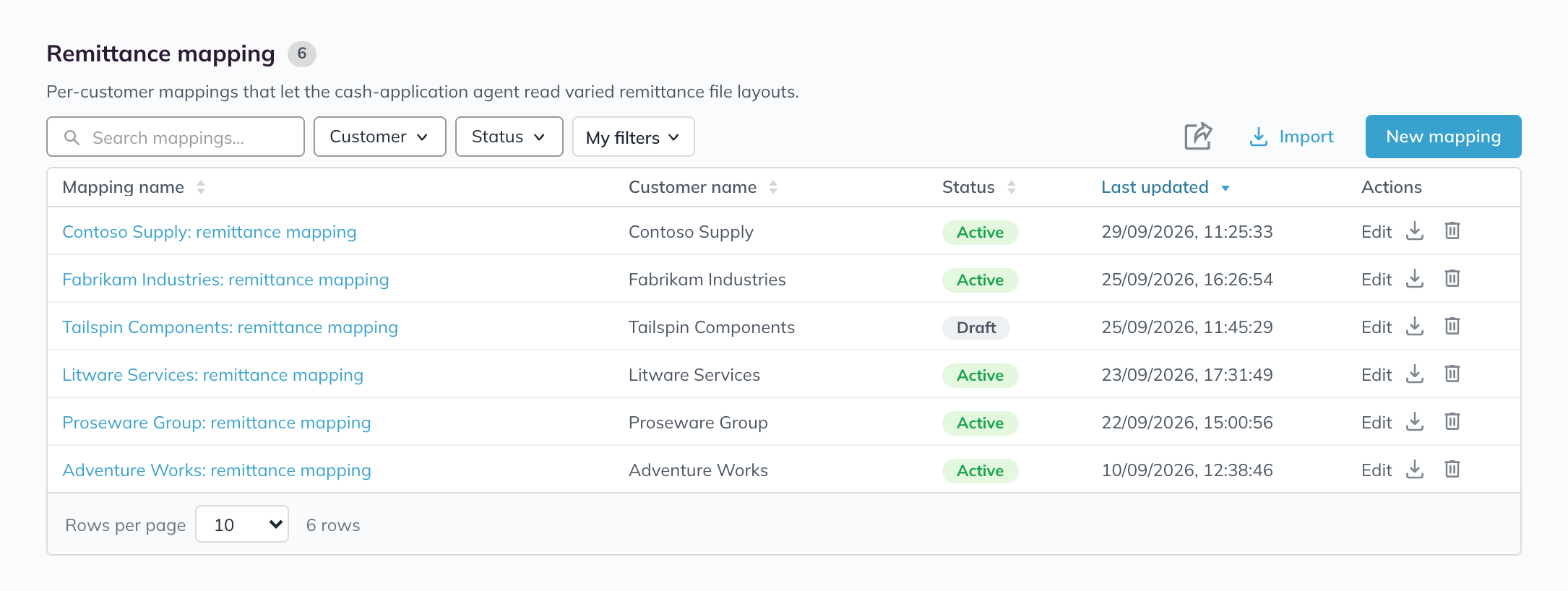The width and height of the screenshot is (1568, 591).
Task: Open Fabrikam Industries: remittance mapping link
Action: pos(225,280)
